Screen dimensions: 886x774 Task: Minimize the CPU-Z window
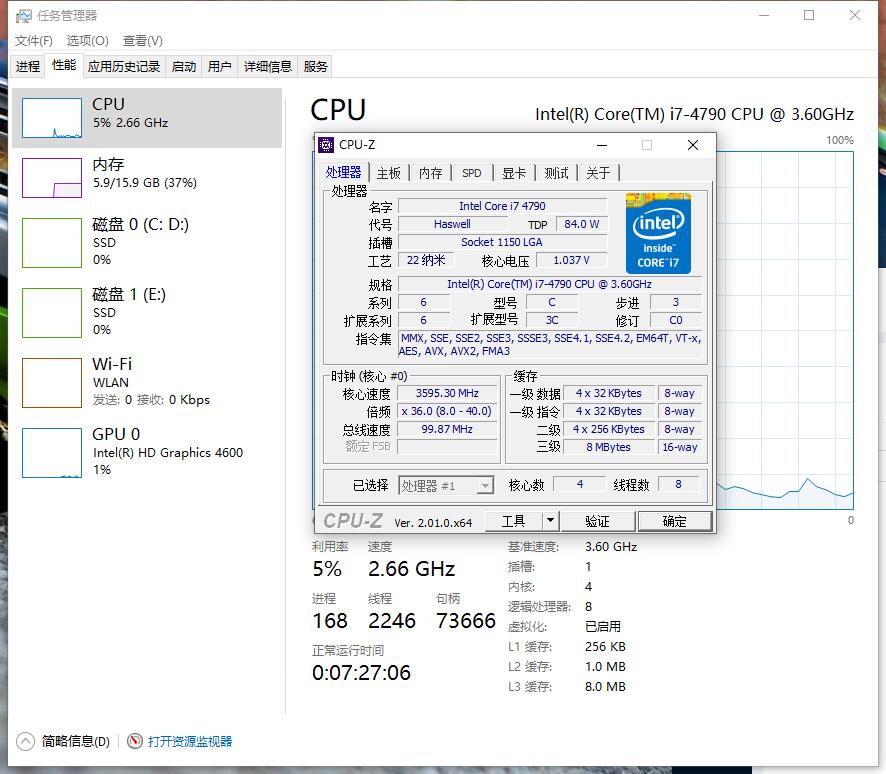pos(602,145)
